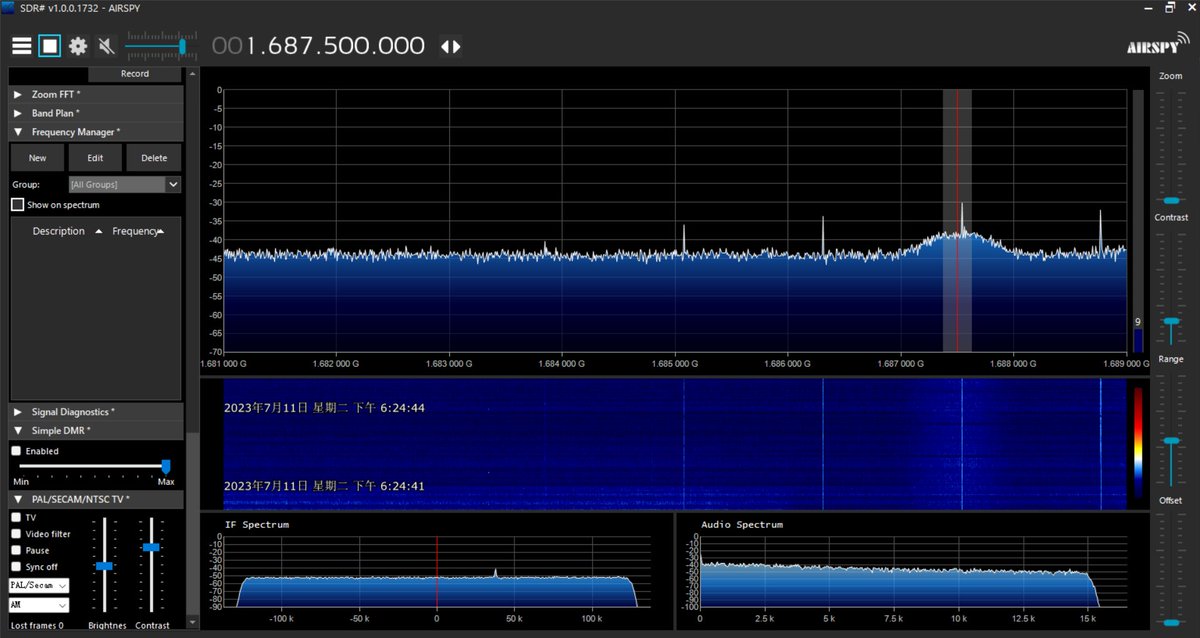Open the gear configuration settings

[x=78, y=46]
